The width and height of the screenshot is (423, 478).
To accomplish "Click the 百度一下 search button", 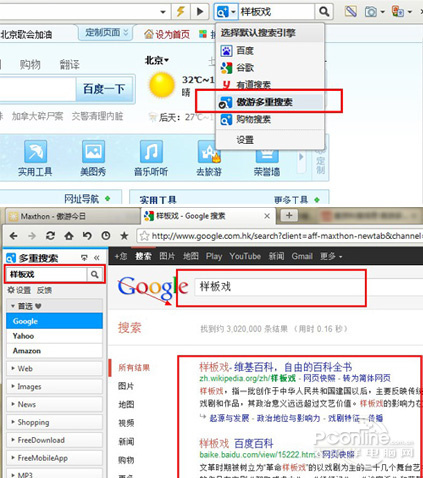I will coord(104,89).
